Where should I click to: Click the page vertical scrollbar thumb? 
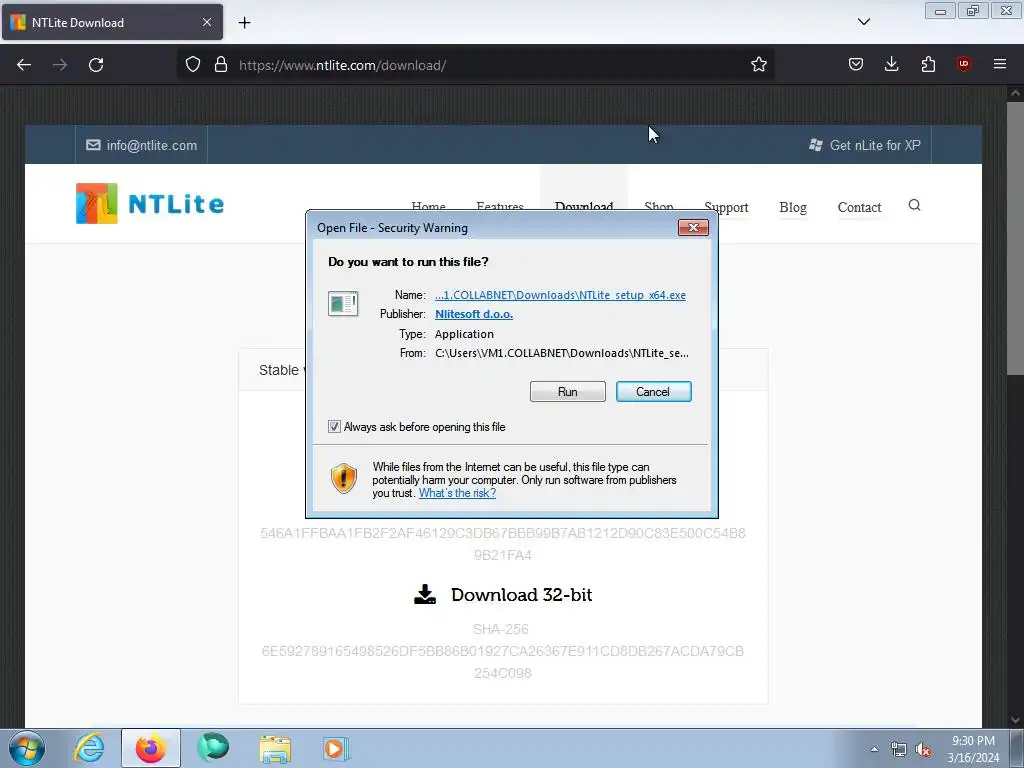(1015, 238)
